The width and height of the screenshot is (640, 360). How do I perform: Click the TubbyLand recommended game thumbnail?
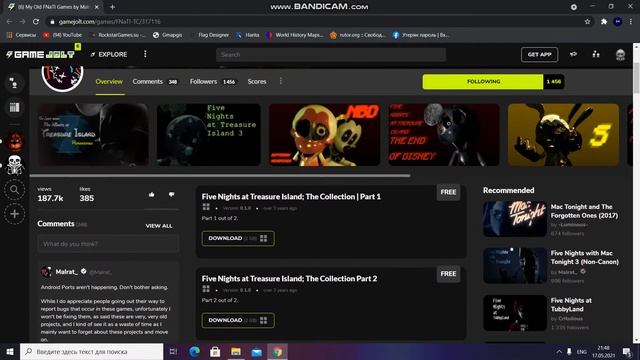(x=515, y=313)
